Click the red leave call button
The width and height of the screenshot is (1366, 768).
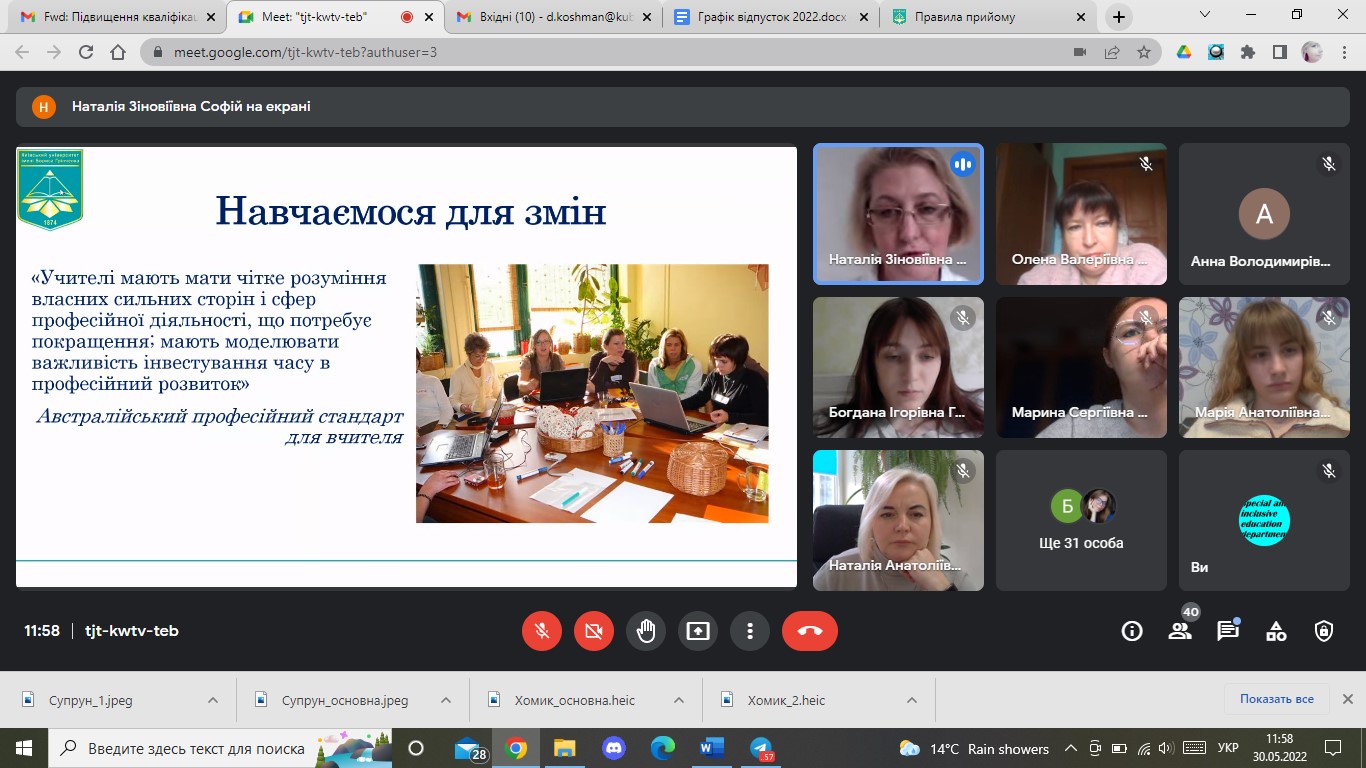click(x=809, y=631)
